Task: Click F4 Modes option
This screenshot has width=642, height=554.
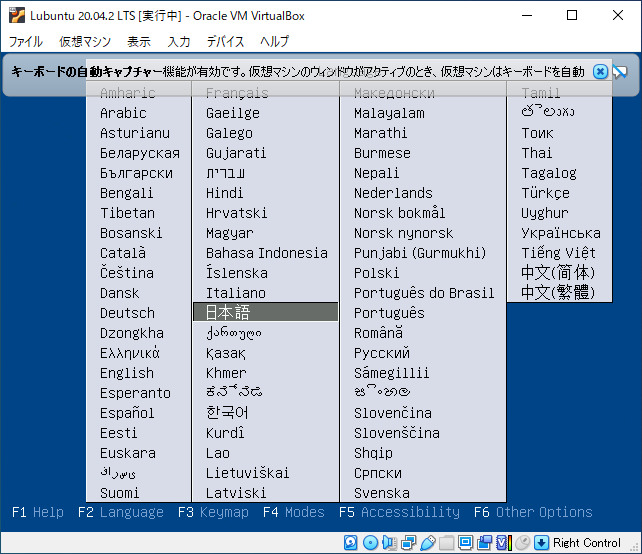Action: coord(294,512)
